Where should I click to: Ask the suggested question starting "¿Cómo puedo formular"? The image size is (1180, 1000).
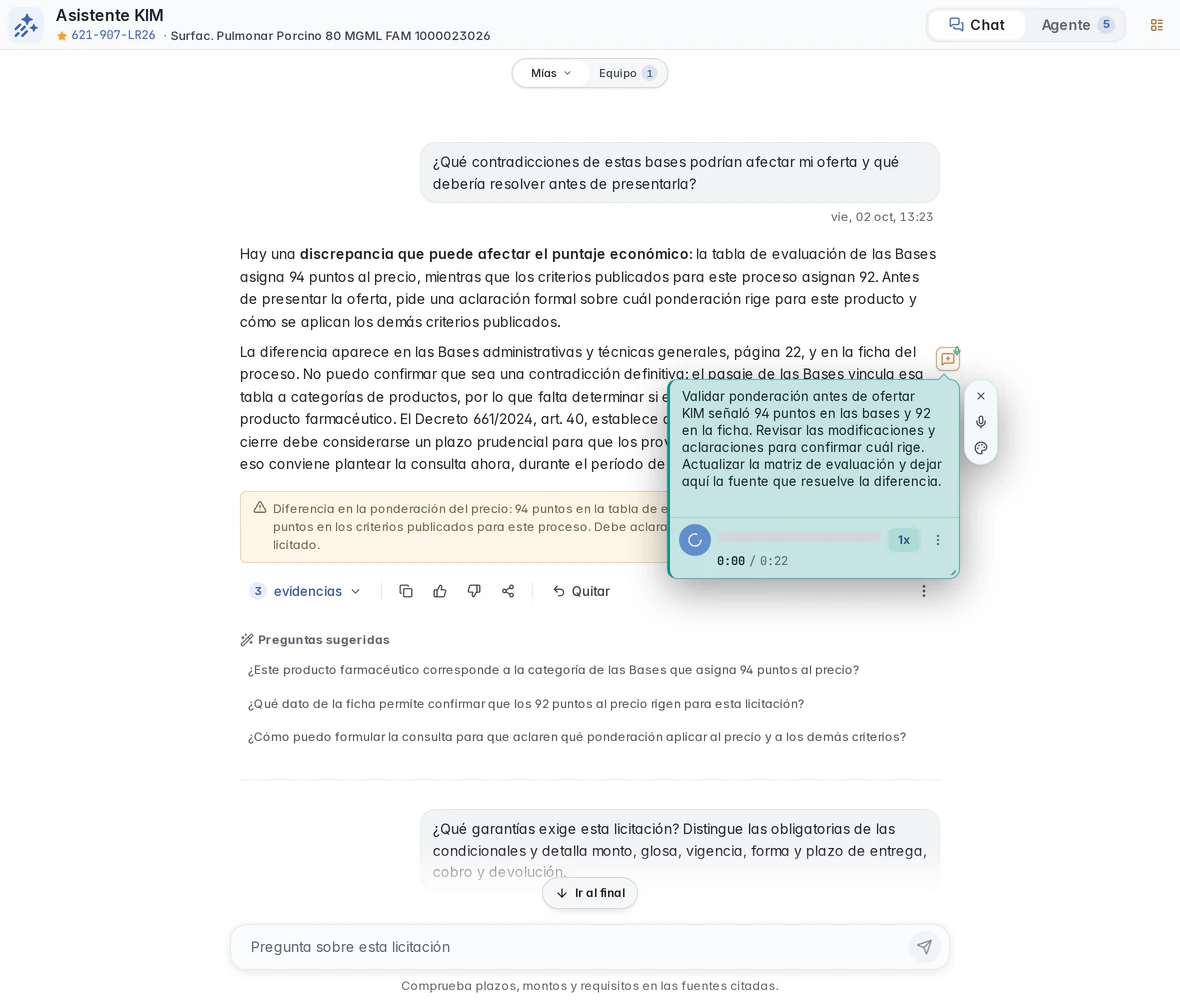point(576,737)
